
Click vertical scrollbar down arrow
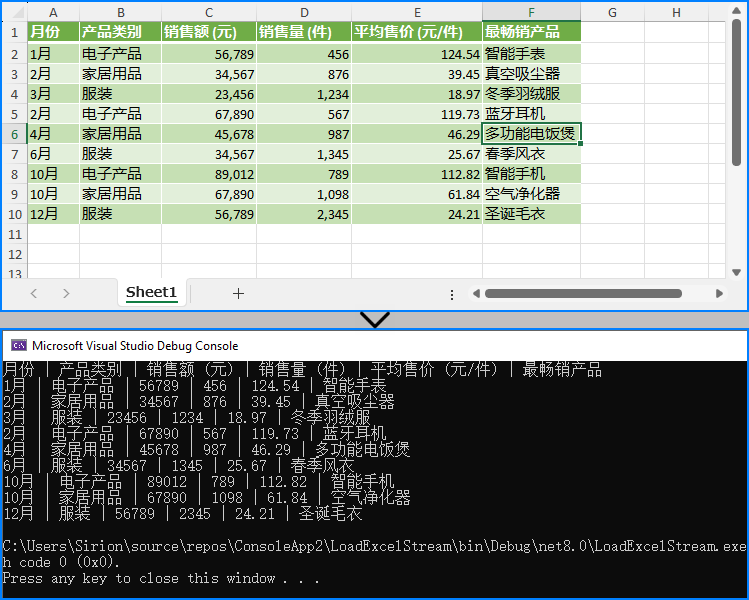[x=736, y=272]
